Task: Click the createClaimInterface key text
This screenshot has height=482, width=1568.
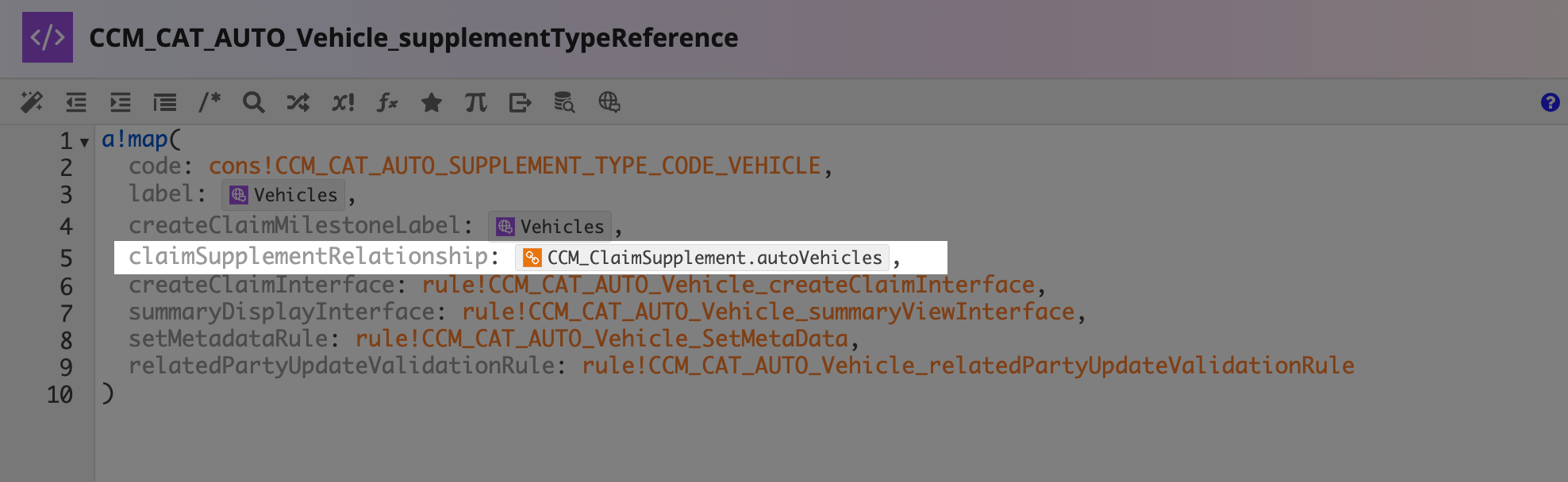Action: tap(262, 285)
